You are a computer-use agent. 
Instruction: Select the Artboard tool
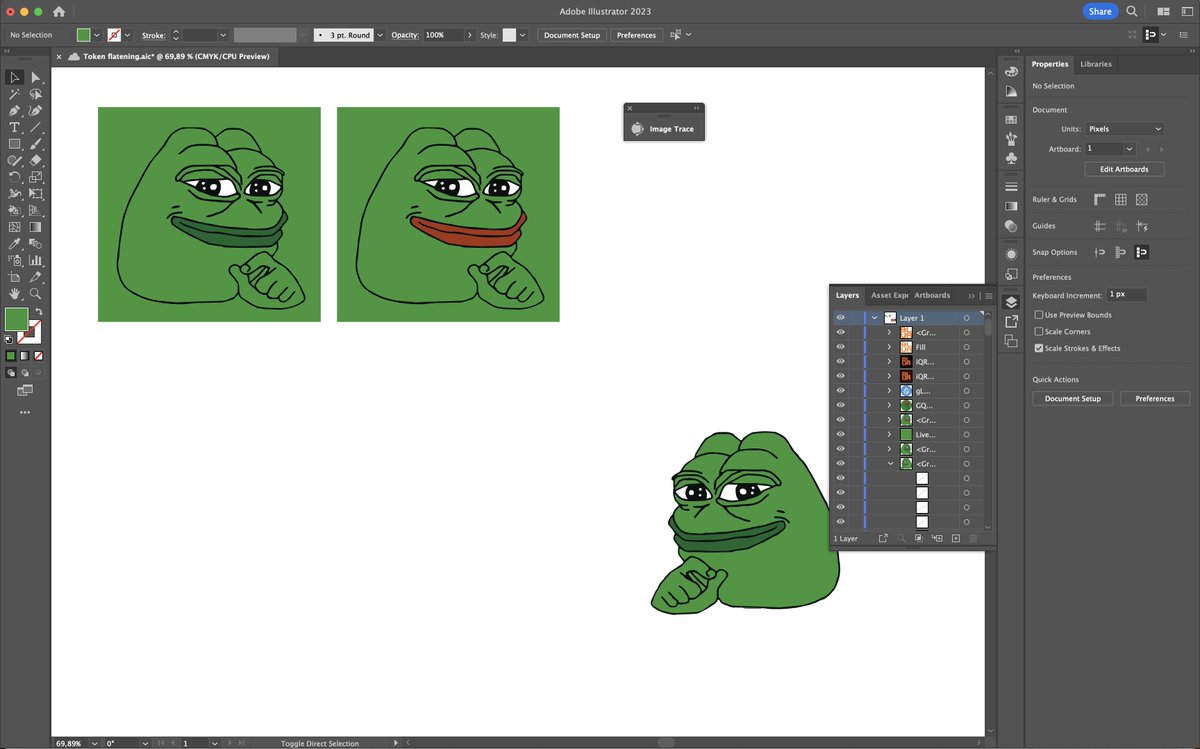click(x=15, y=277)
